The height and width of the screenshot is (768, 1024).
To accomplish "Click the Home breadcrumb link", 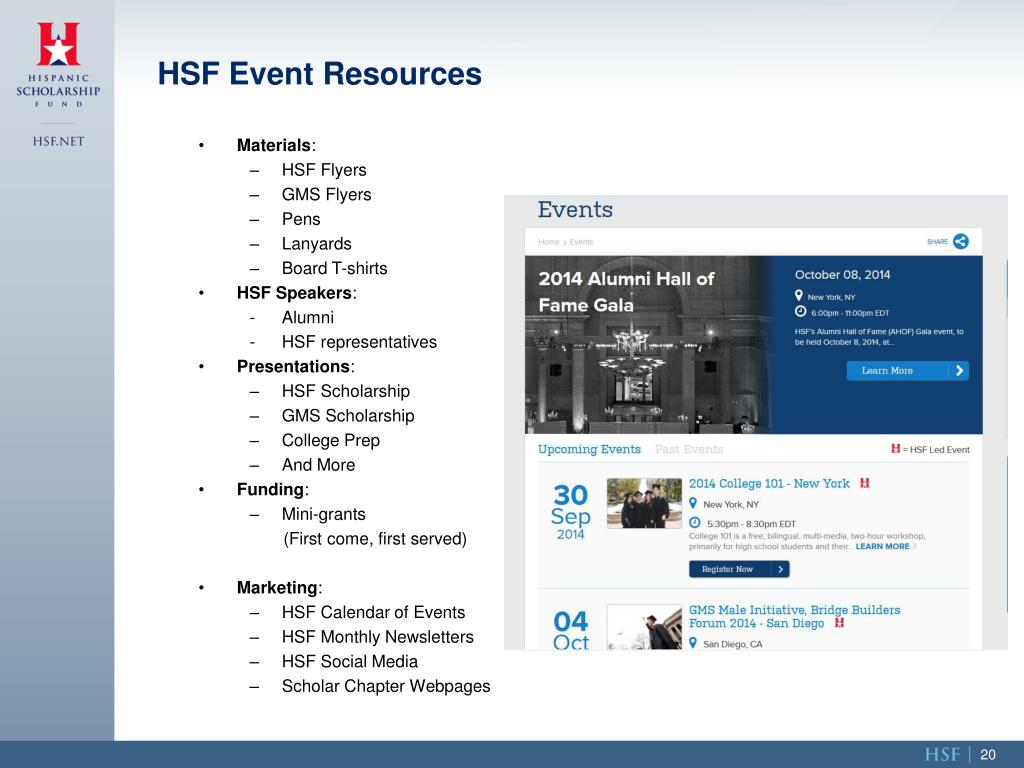I will click(549, 242).
